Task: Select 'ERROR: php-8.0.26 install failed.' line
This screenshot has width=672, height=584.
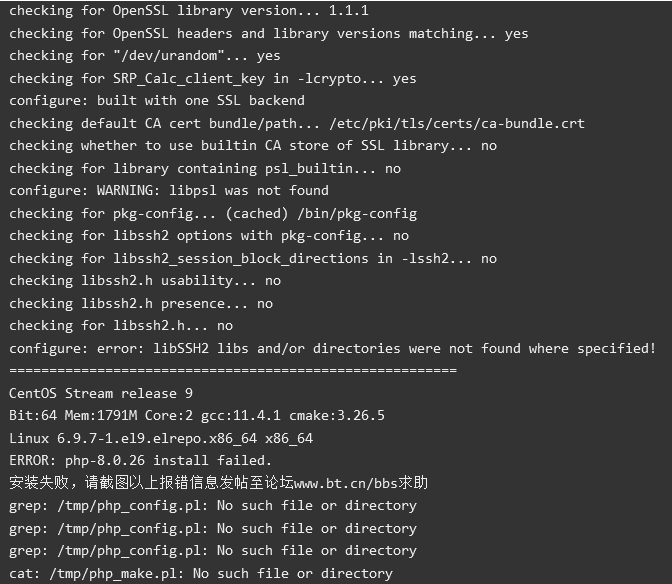Action: click(x=141, y=461)
